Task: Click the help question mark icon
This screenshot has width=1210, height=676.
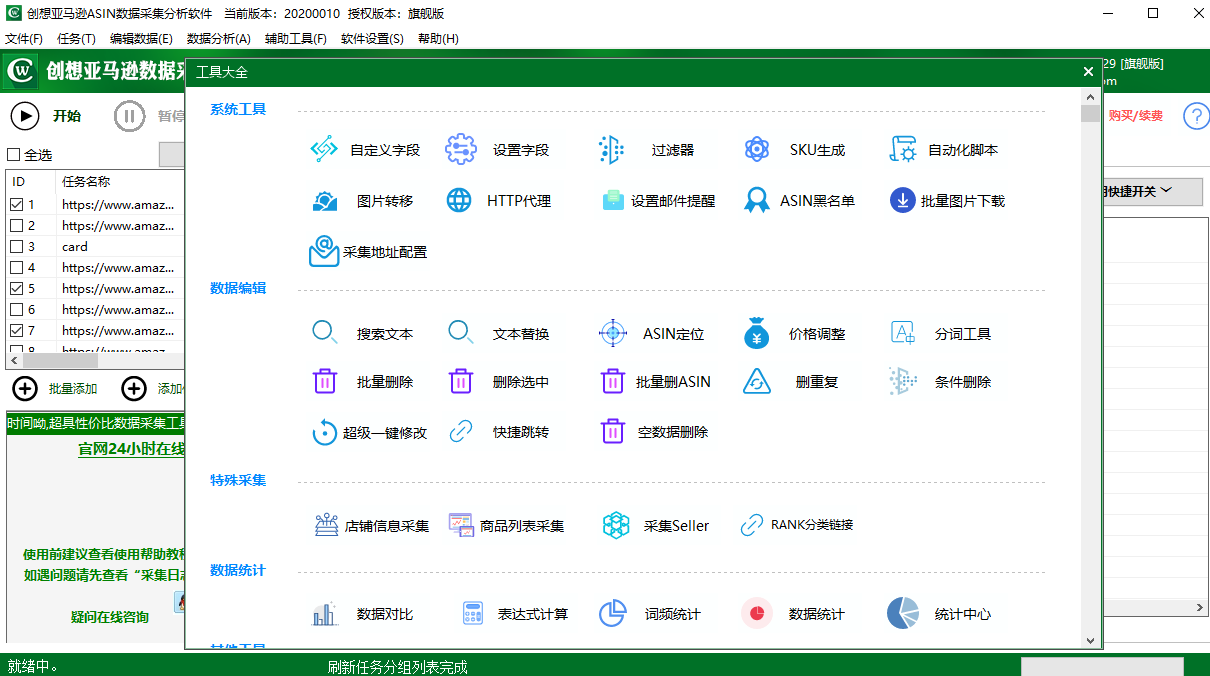Action: [1196, 116]
